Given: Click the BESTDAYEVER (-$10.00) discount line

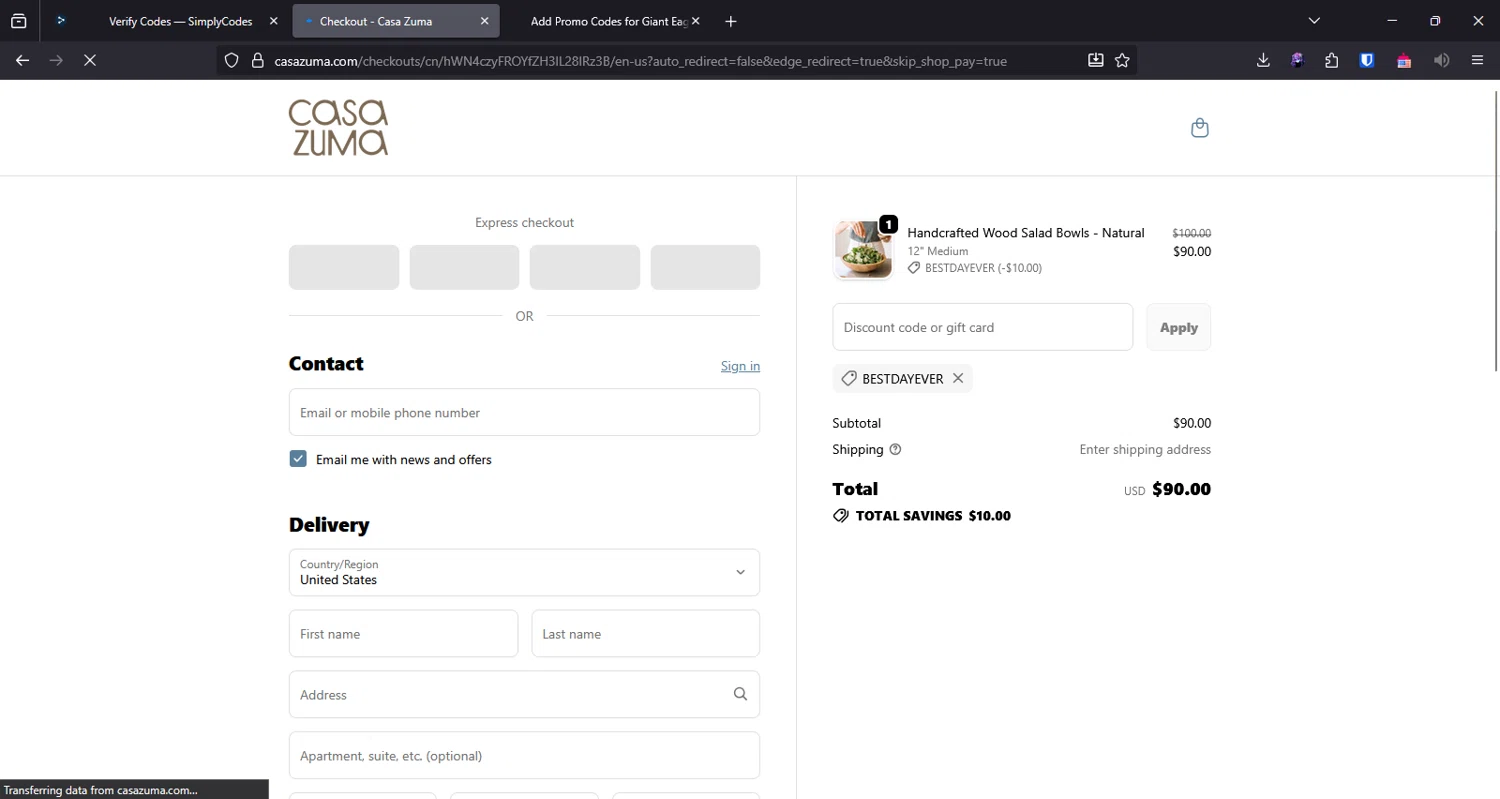Looking at the screenshot, I should pos(975,268).
